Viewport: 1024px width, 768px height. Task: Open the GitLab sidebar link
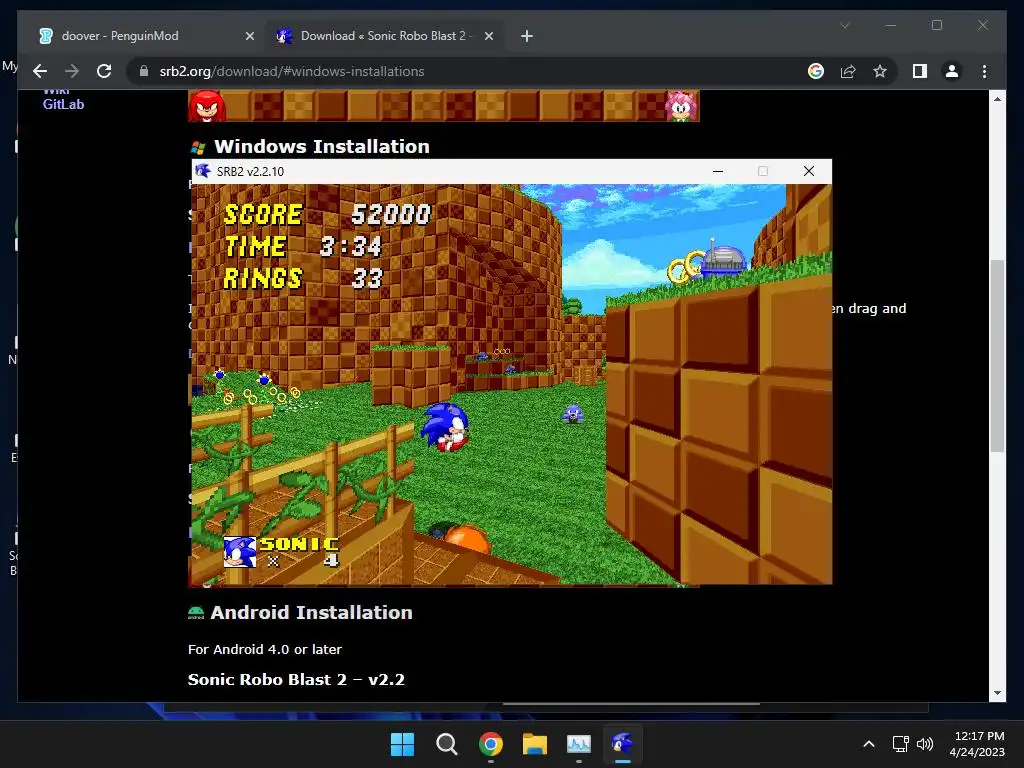[x=63, y=104]
